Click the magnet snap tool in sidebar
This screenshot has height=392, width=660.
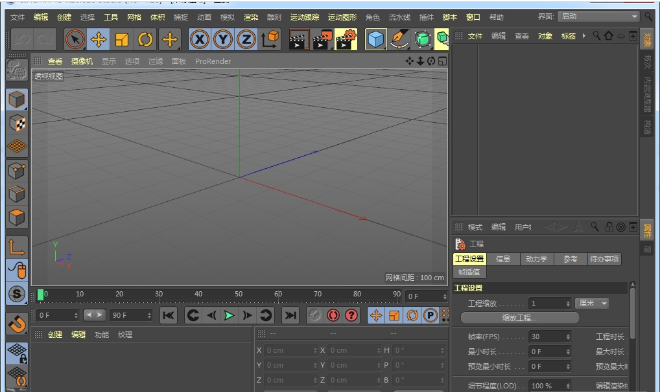(17, 324)
